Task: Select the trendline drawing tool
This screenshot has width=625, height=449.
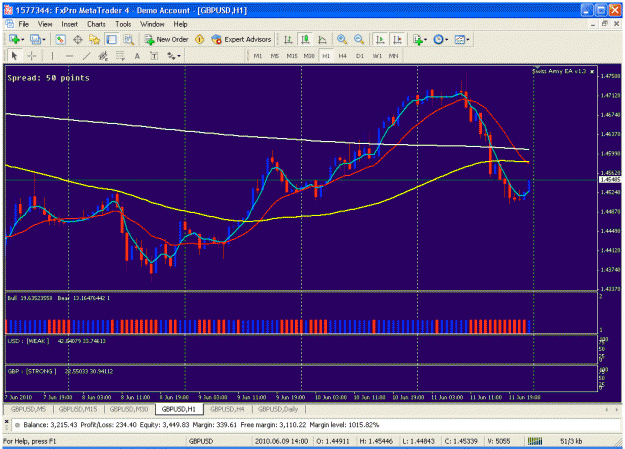Action: click(86, 56)
